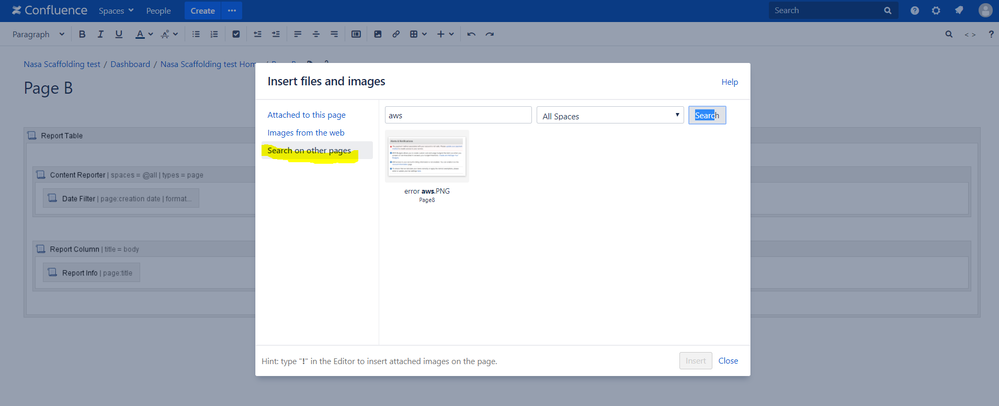Click the Create button

(203, 11)
